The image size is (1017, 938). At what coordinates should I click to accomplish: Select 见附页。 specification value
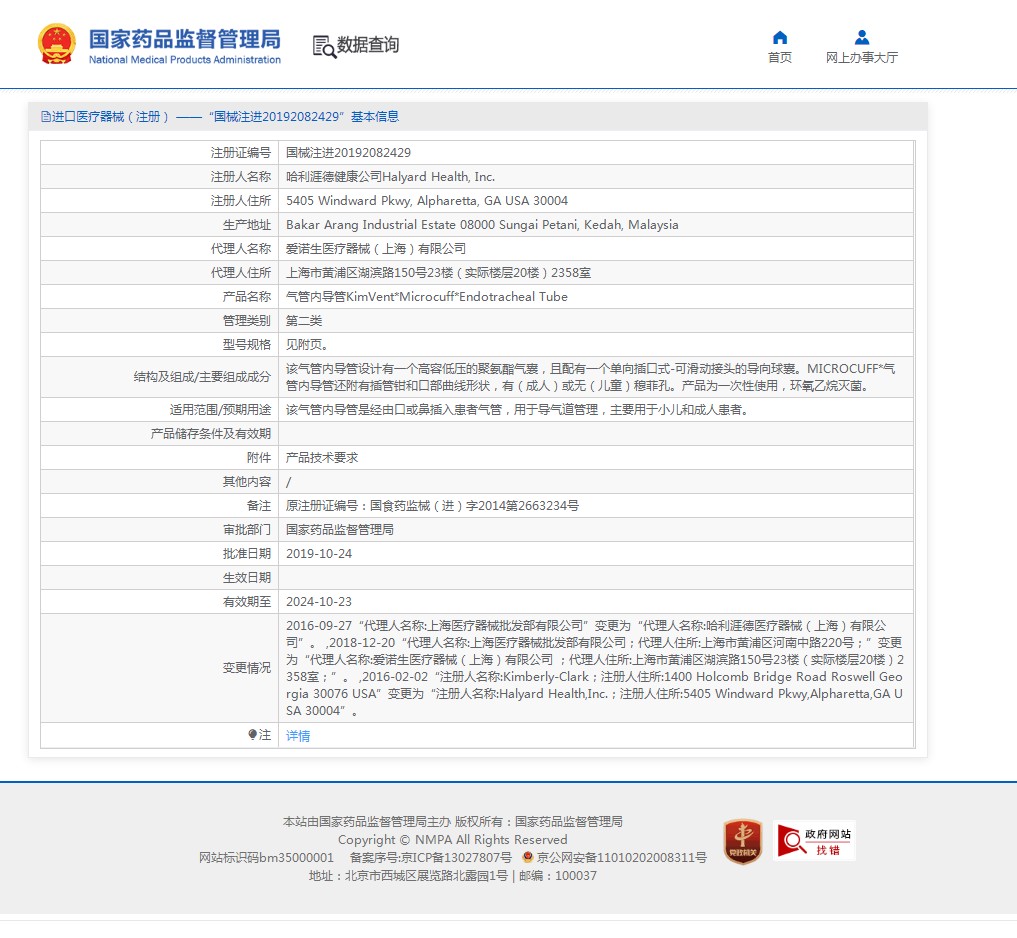pos(307,344)
